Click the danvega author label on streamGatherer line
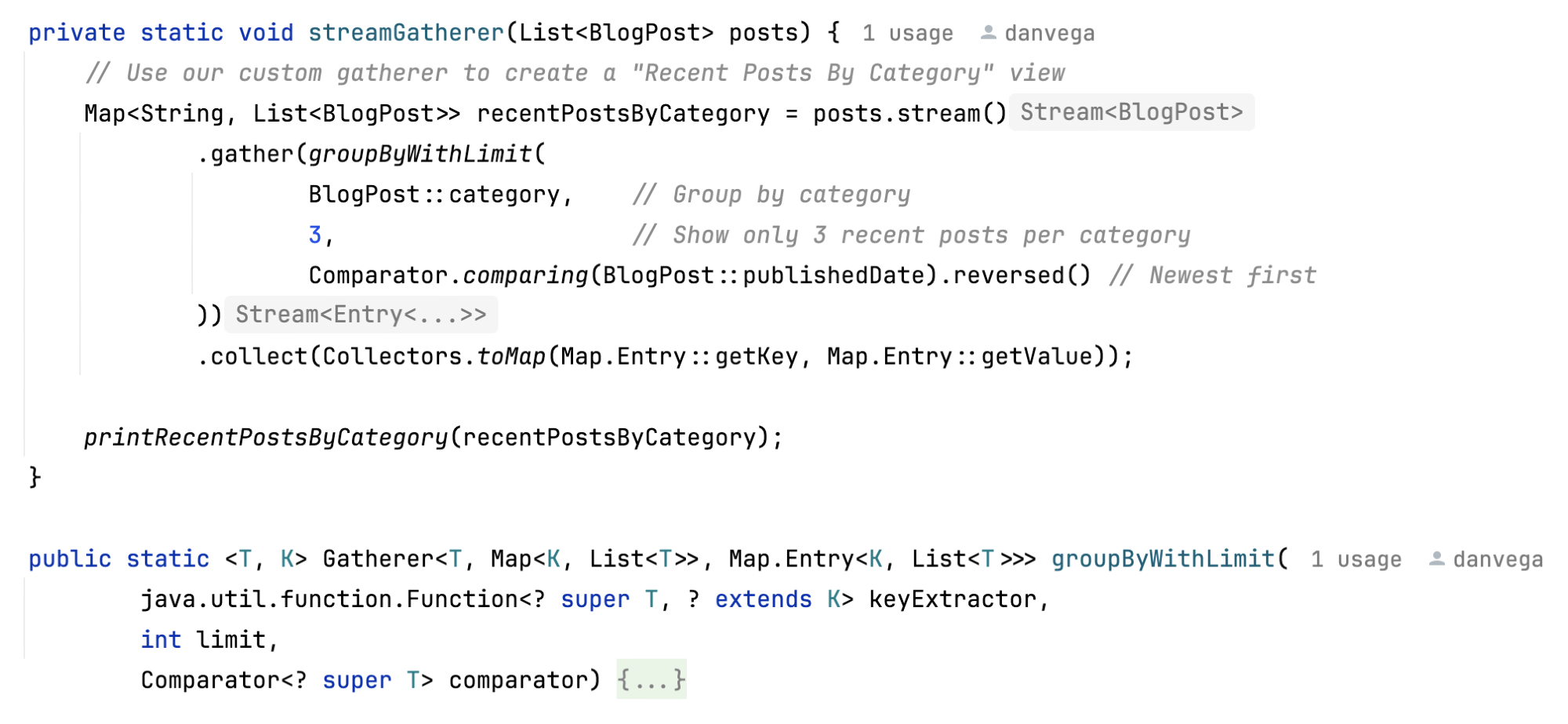 tap(1049, 34)
